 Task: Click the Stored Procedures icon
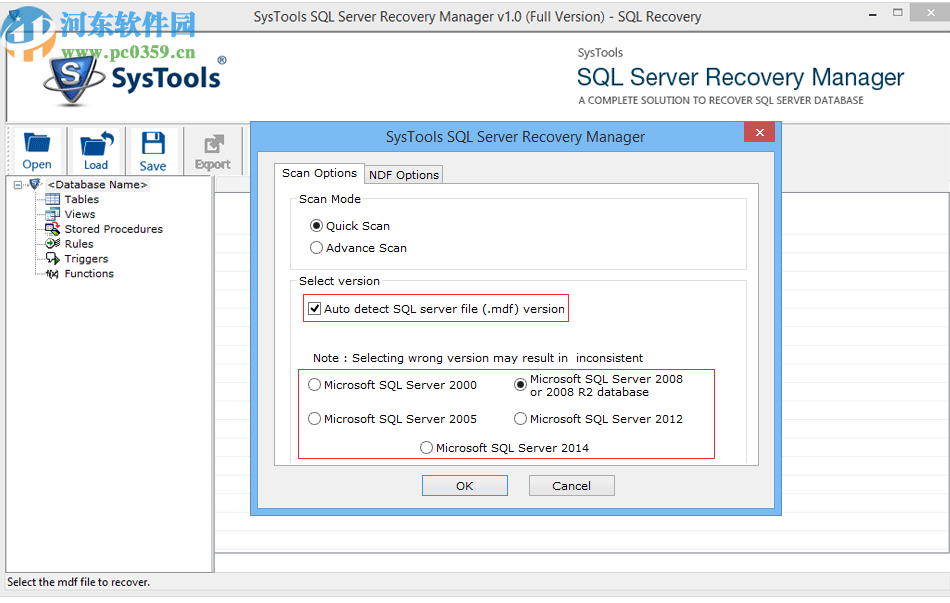coord(54,229)
